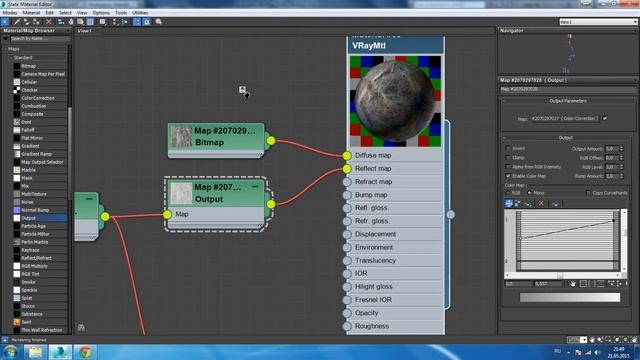Open the zoom percentage dropdown at bottom
The width and height of the screenshot is (640, 360).
[584, 340]
